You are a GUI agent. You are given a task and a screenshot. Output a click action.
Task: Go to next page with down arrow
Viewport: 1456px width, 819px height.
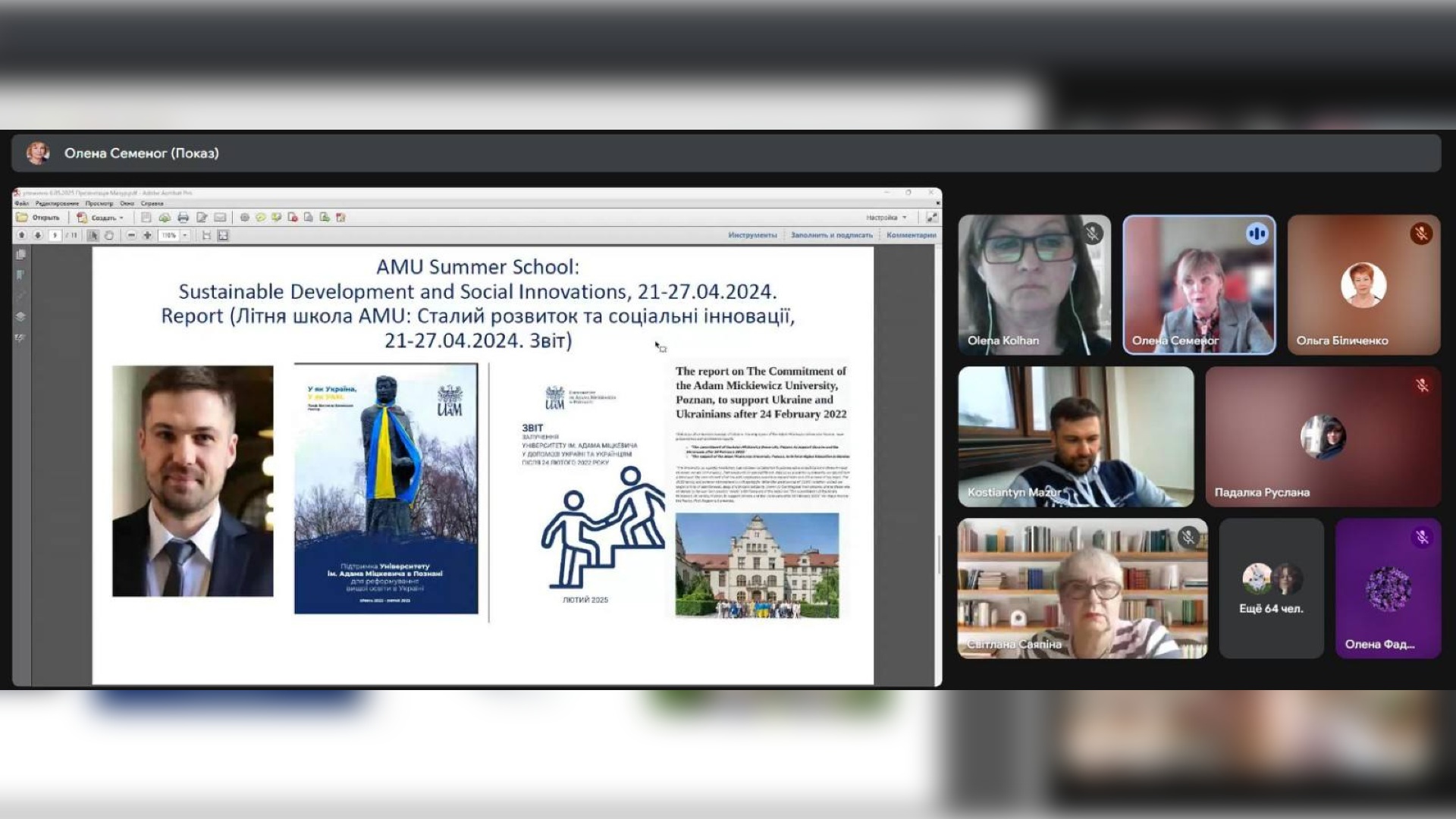pyautogui.click(x=37, y=236)
